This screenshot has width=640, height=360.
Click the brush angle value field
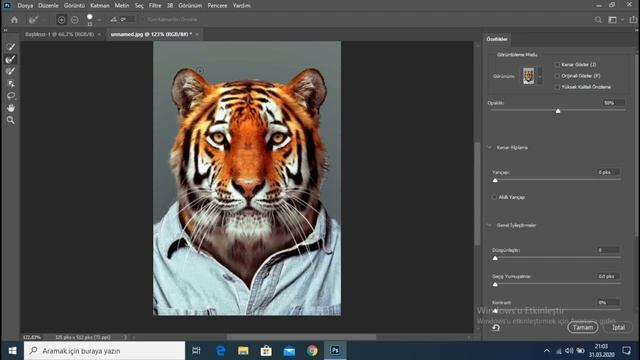(x=128, y=19)
